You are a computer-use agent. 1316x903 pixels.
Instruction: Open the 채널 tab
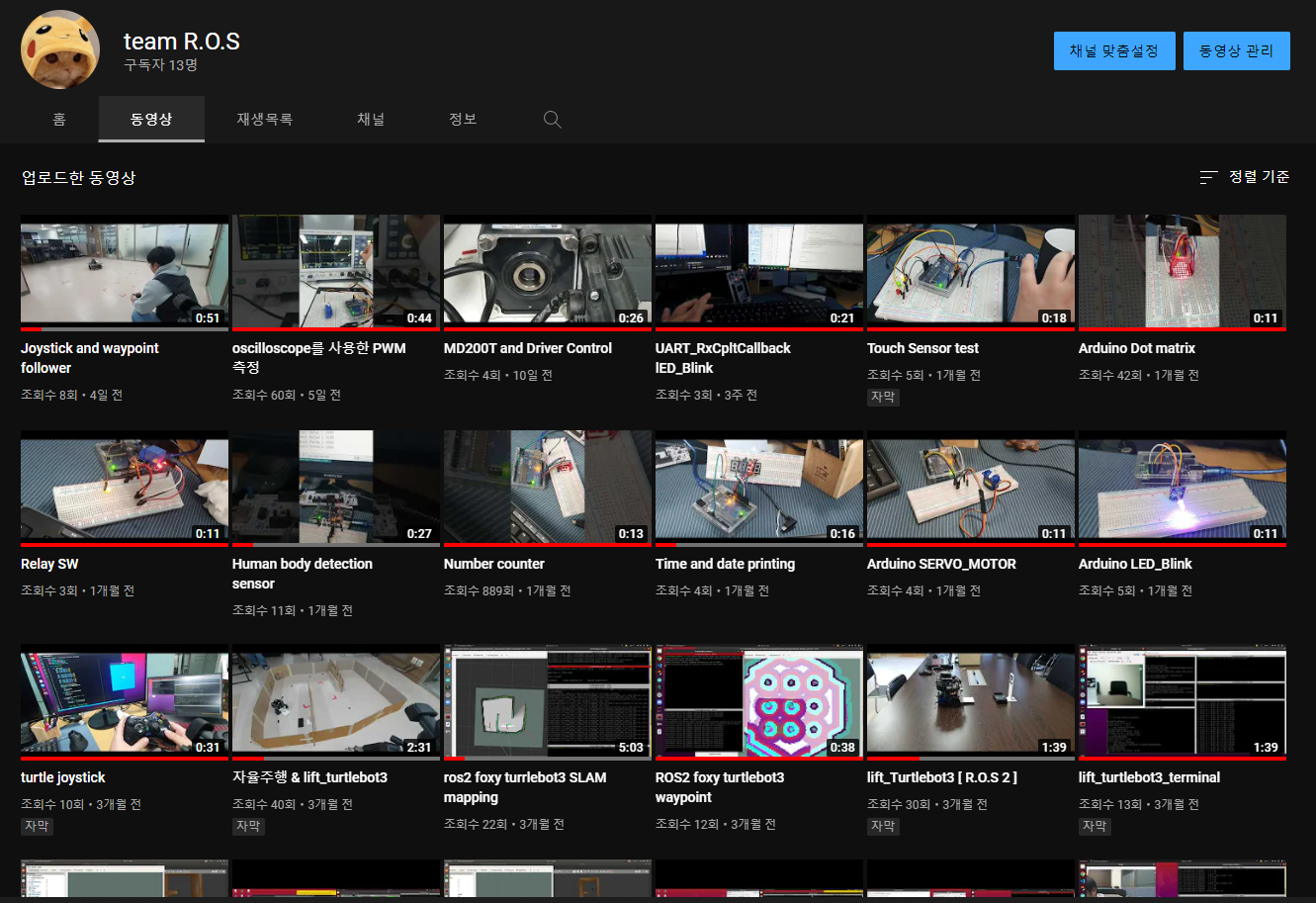click(x=371, y=120)
